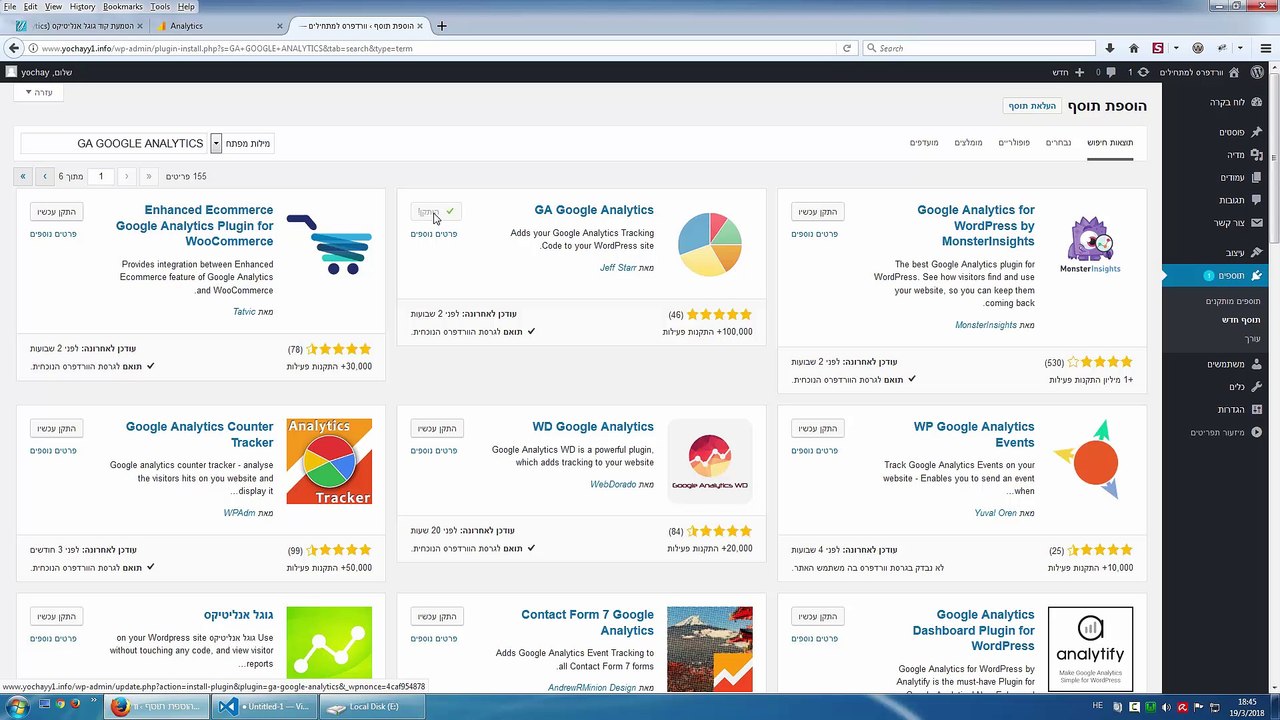Image resolution: width=1280 pixels, height=720 pixels.
Task: Install WD Google Analytics plugin
Action: [x=437, y=429]
